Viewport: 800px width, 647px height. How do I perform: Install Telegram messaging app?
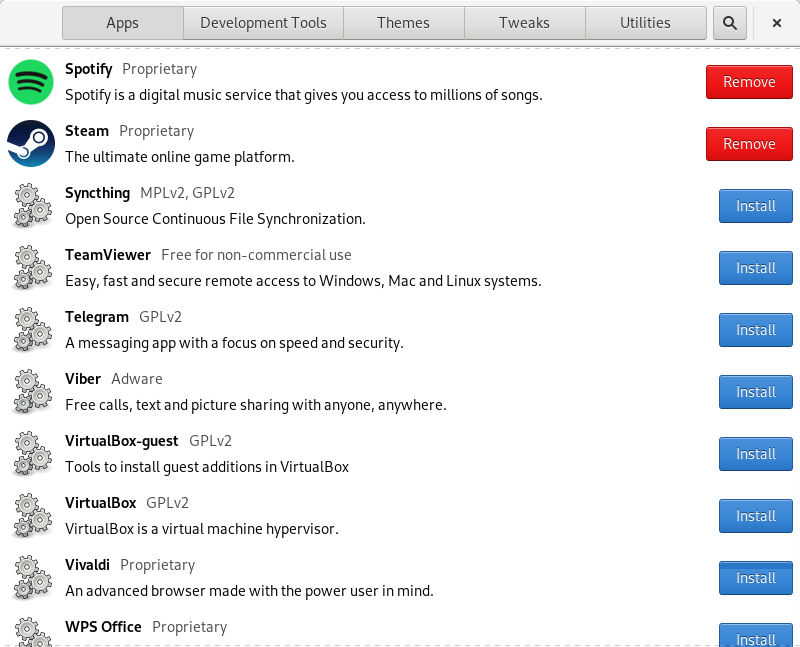[756, 330]
